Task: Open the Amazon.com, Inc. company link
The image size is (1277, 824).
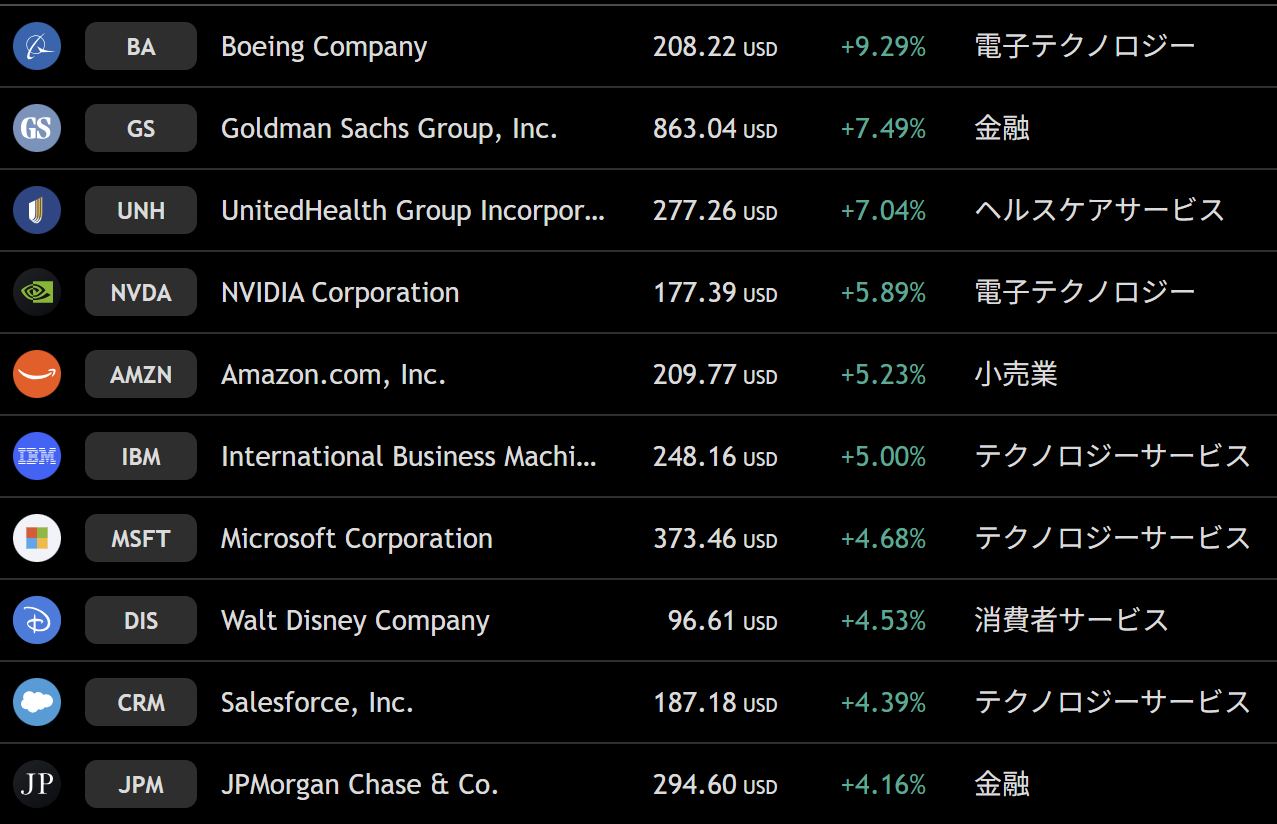Action: point(333,374)
